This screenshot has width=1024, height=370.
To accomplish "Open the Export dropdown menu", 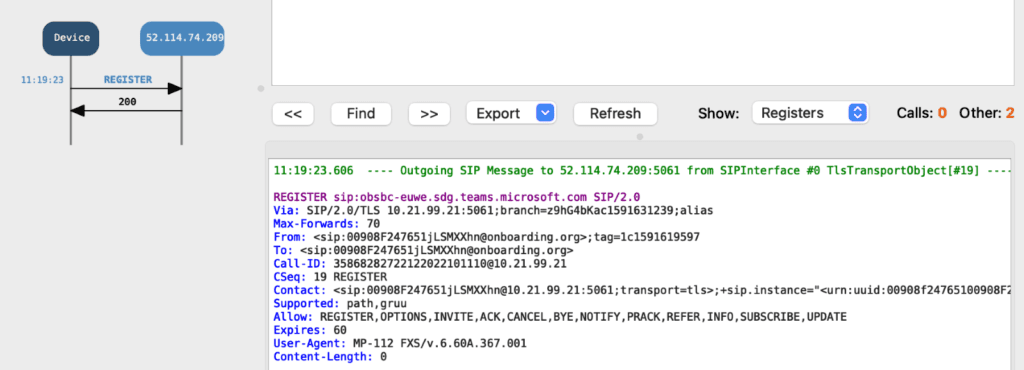I will point(511,114).
